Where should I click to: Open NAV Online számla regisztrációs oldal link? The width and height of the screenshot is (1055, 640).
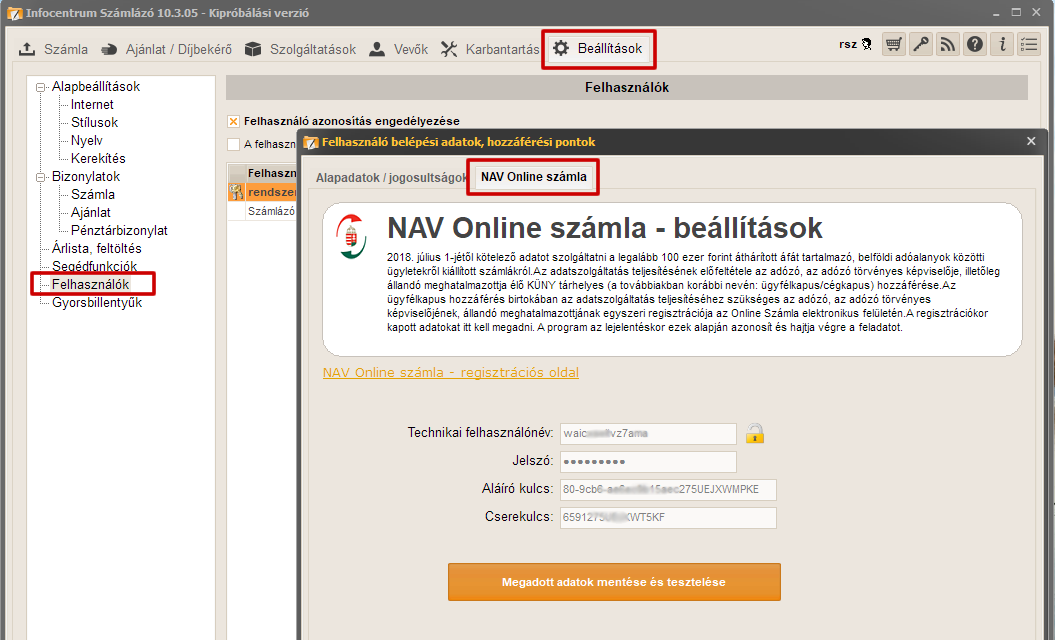tap(451, 373)
